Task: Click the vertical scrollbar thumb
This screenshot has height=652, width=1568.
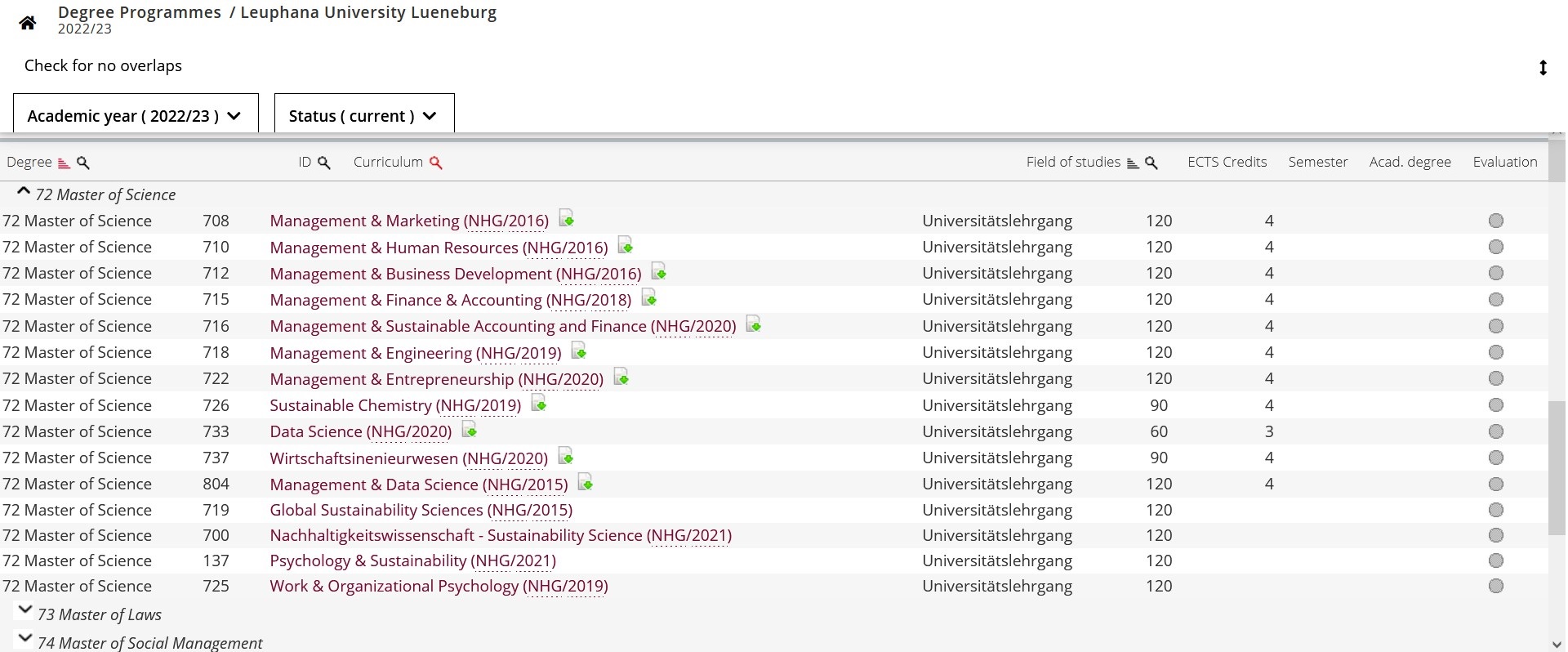Action: tap(1557, 467)
